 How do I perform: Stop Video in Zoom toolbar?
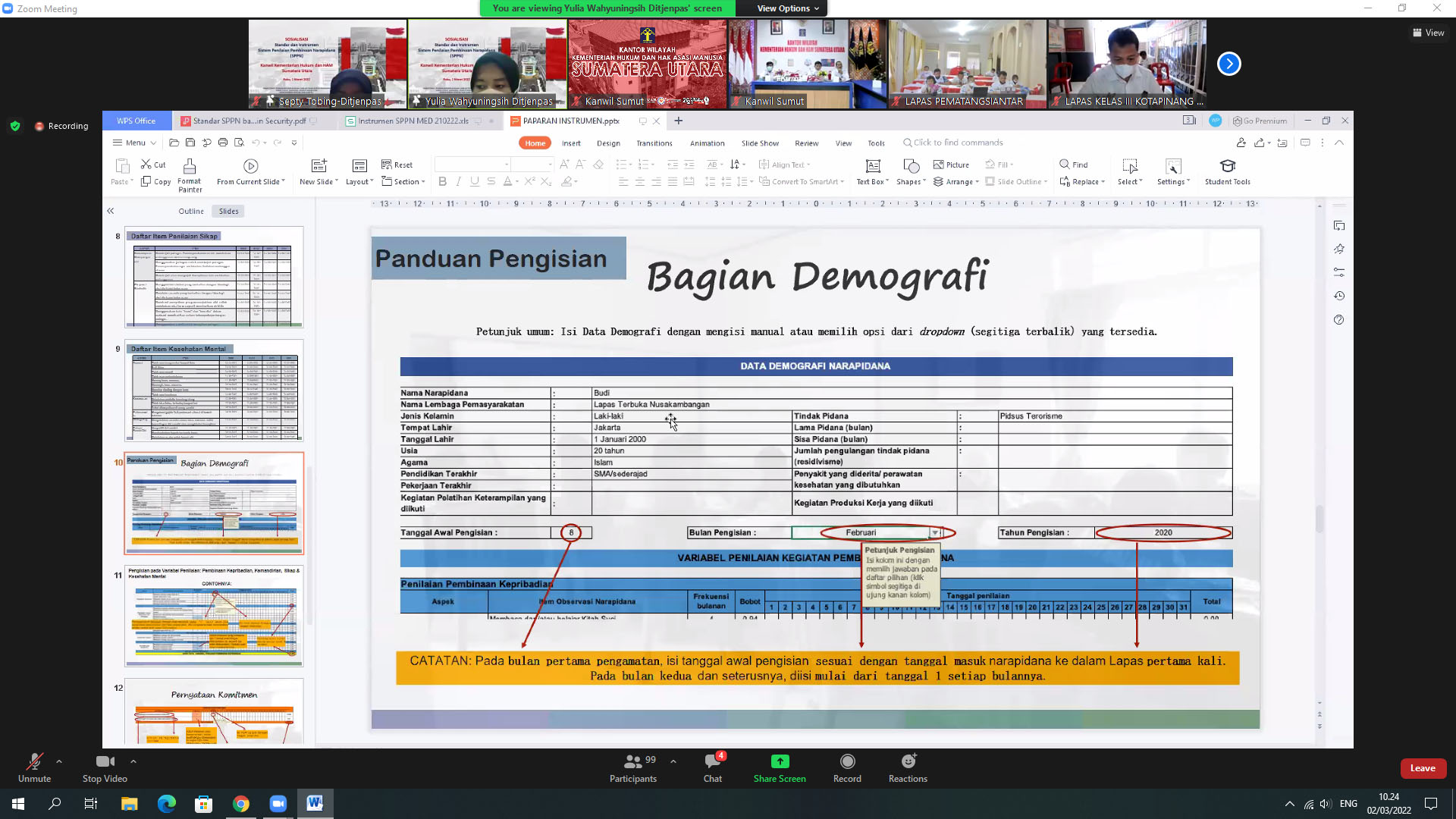[x=105, y=762]
